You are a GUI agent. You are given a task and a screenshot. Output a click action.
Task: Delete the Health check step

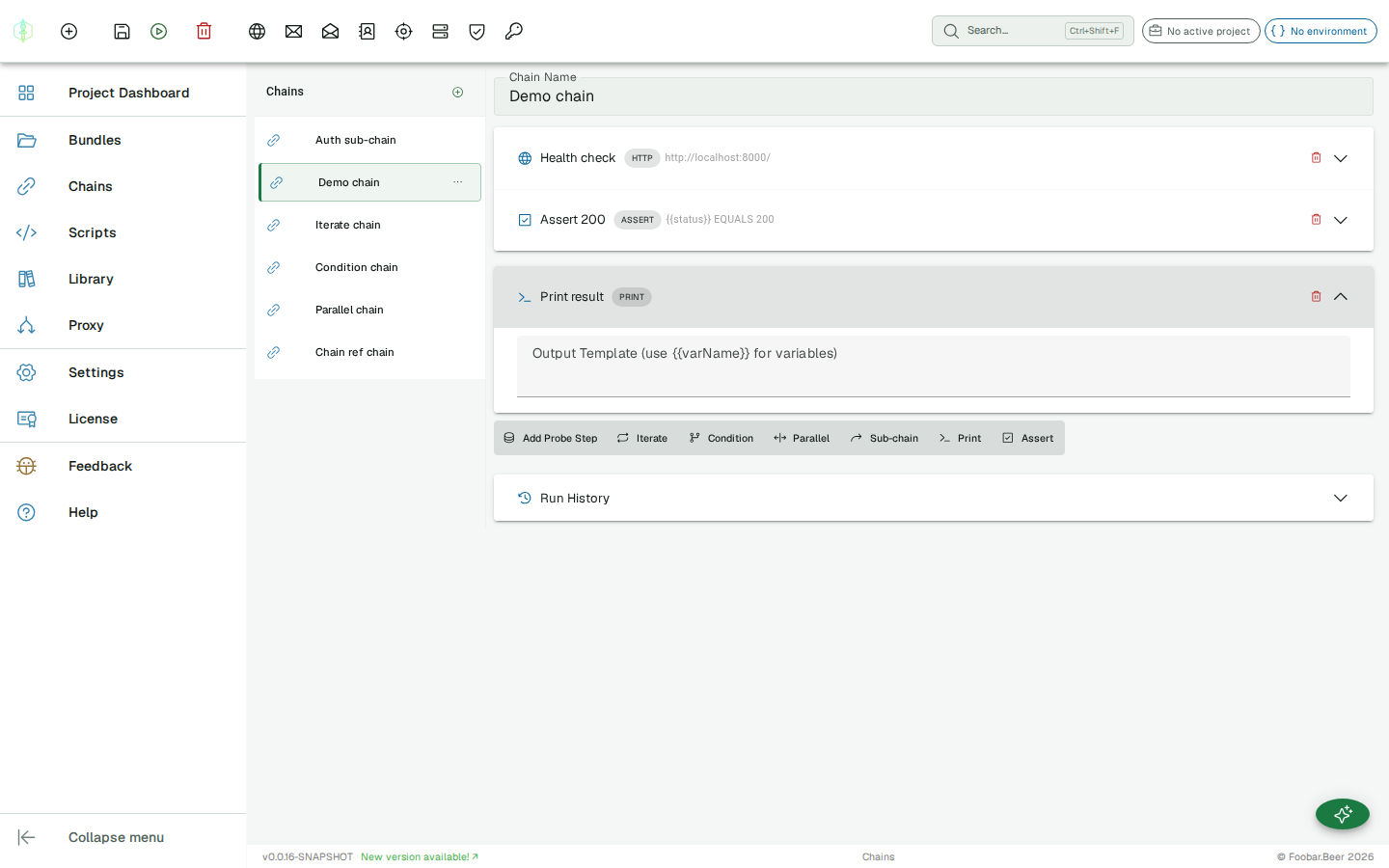click(x=1316, y=157)
